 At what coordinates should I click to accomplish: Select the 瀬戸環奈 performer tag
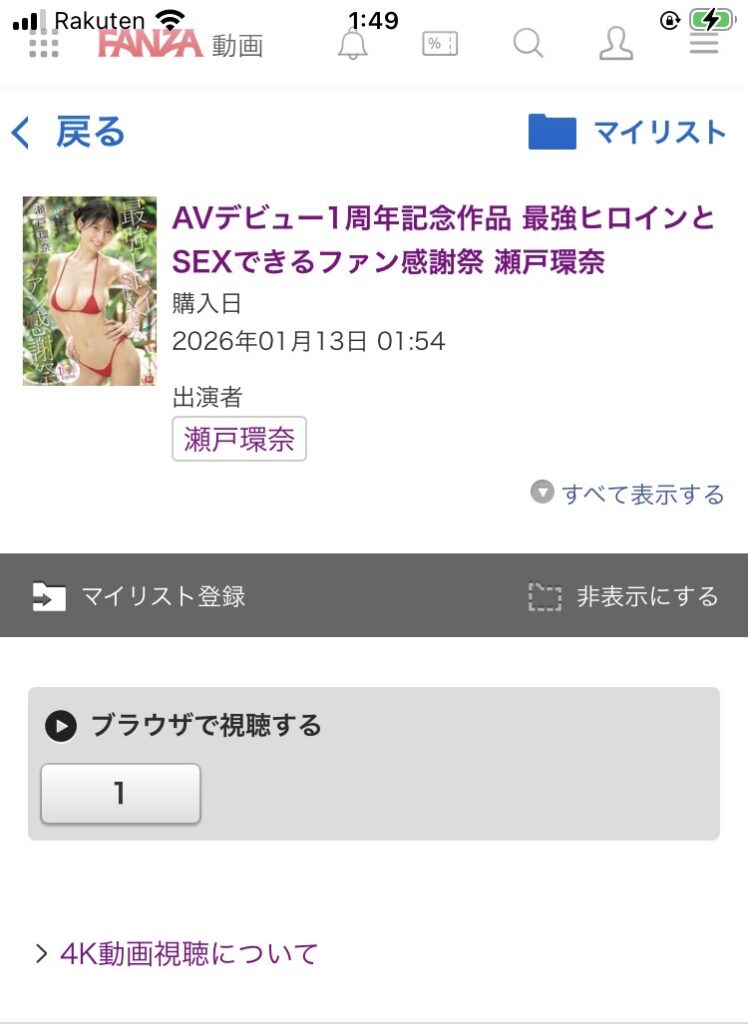point(239,439)
